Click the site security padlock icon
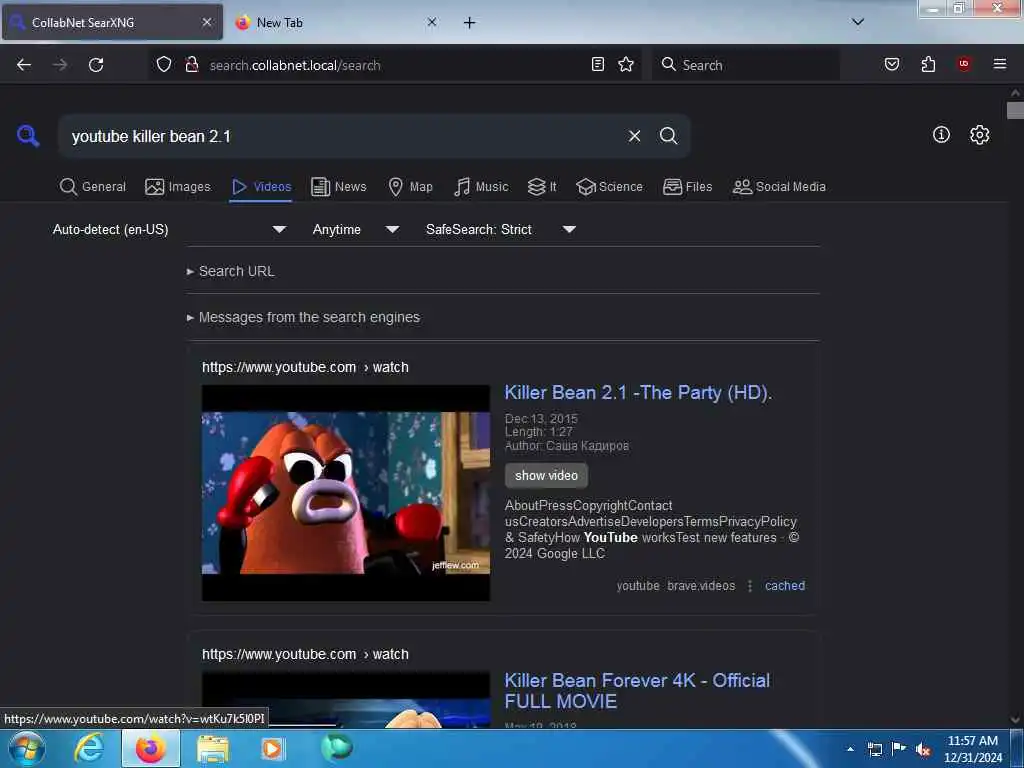This screenshot has width=1024, height=768. [191, 64]
